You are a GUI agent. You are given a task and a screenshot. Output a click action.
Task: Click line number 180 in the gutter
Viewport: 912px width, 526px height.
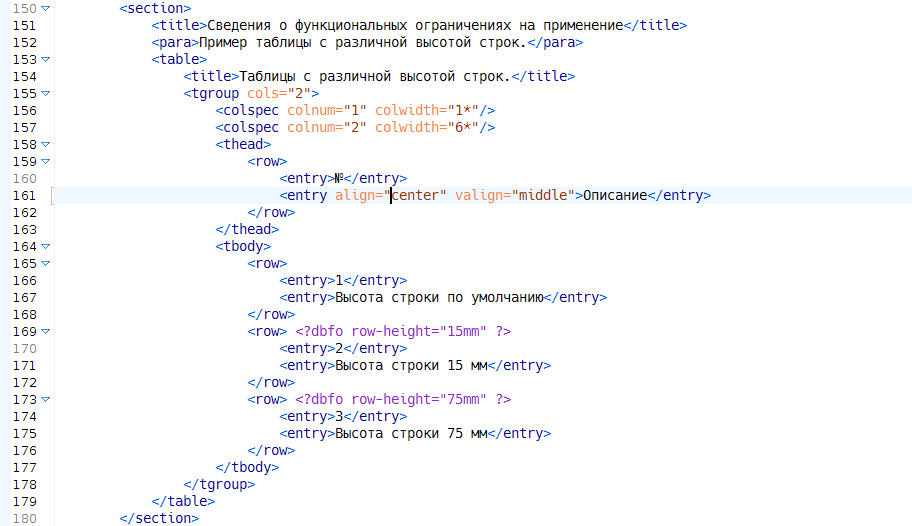point(24,518)
